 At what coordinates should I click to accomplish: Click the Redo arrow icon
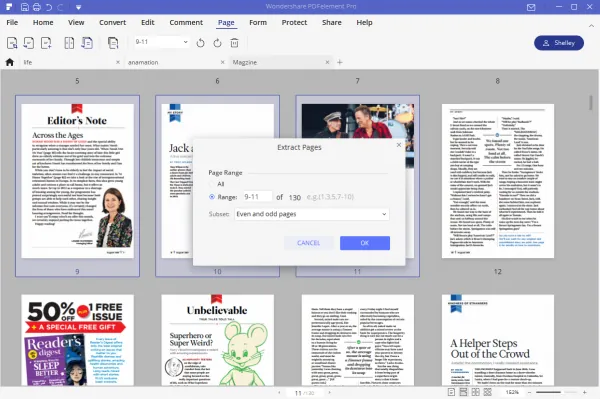pyautogui.click(x=60, y=7)
